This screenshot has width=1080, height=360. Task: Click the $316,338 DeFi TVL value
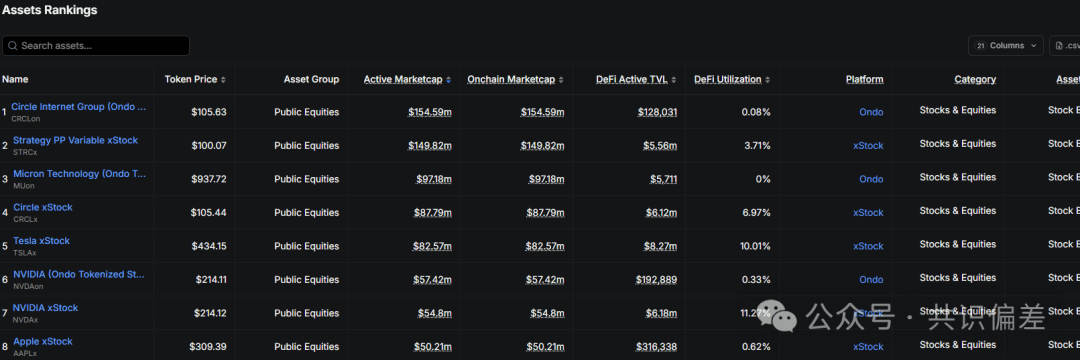pyautogui.click(x=656, y=347)
